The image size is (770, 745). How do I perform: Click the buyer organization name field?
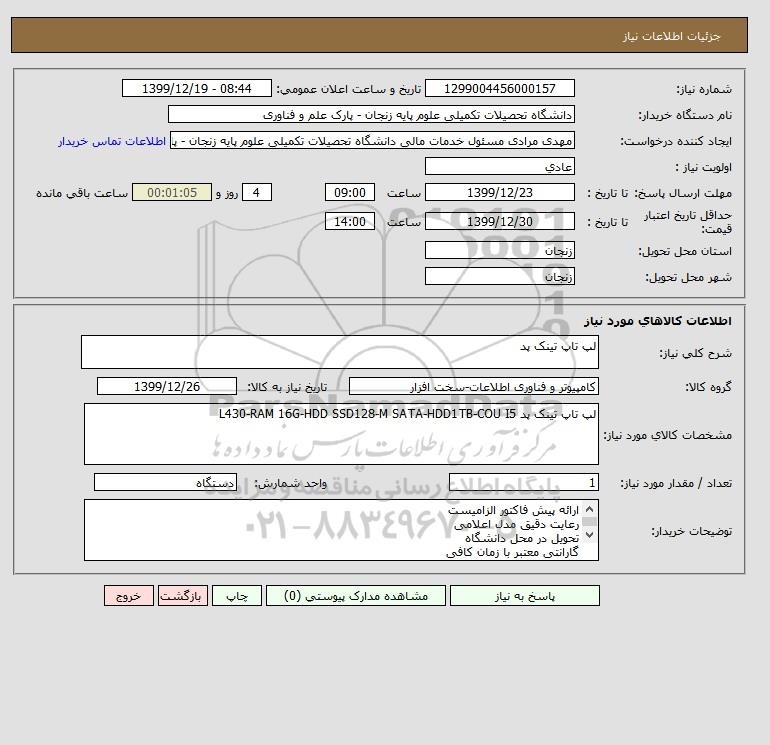click(x=371, y=115)
